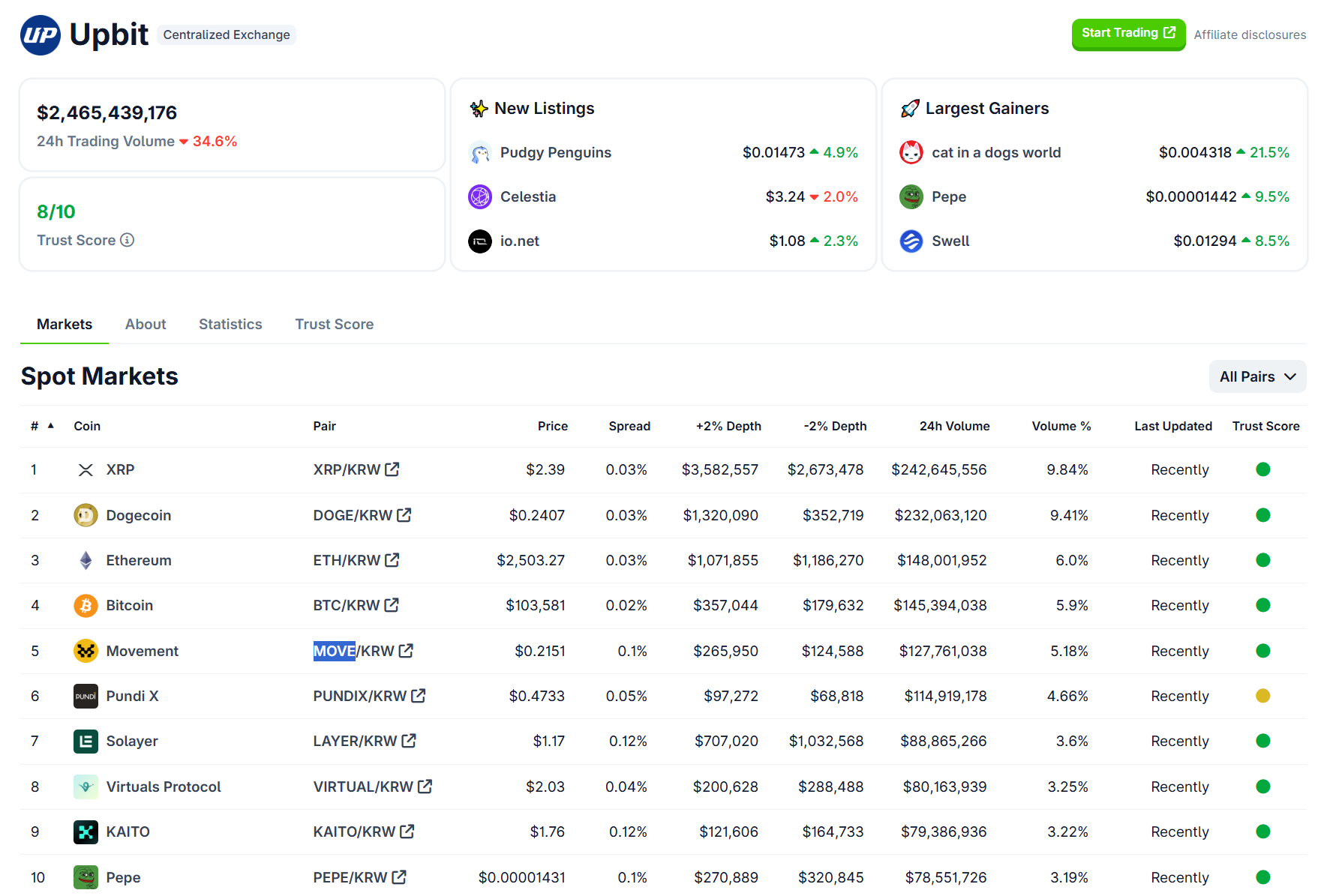Click the Solayer coin icon
Viewport: 1327px width, 896px height.
click(x=86, y=742)
